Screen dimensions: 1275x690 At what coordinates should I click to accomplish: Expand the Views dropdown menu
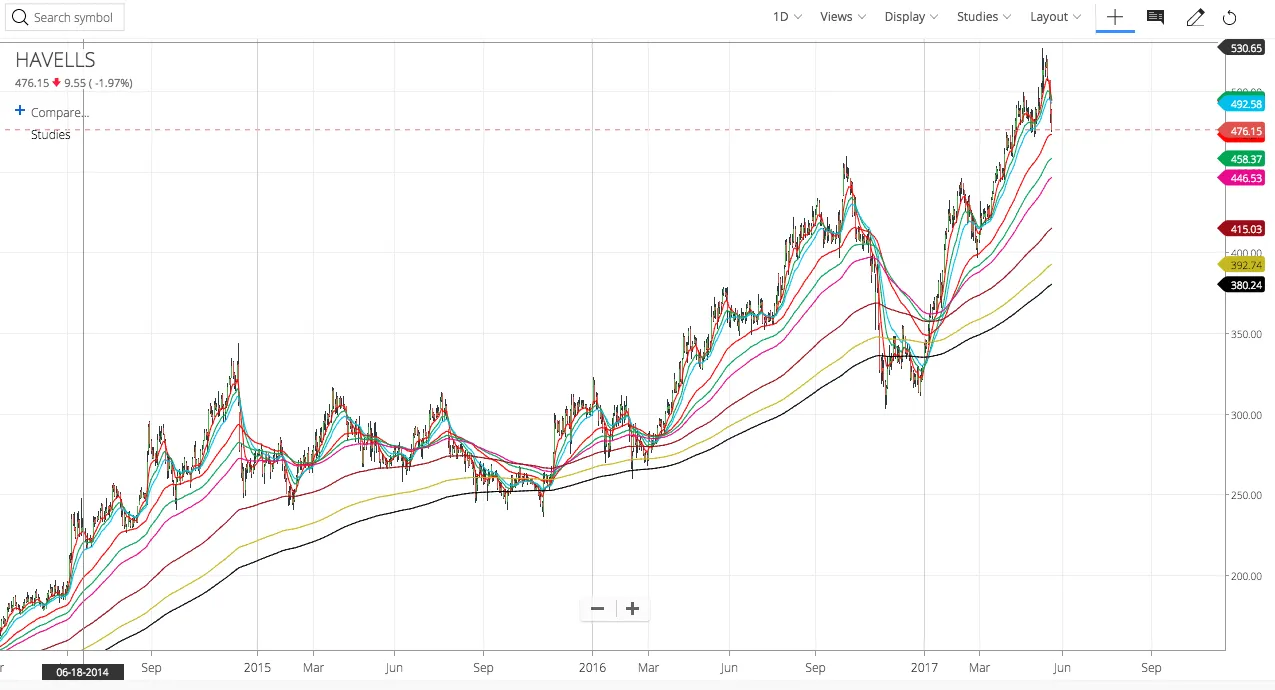[841, 16]
